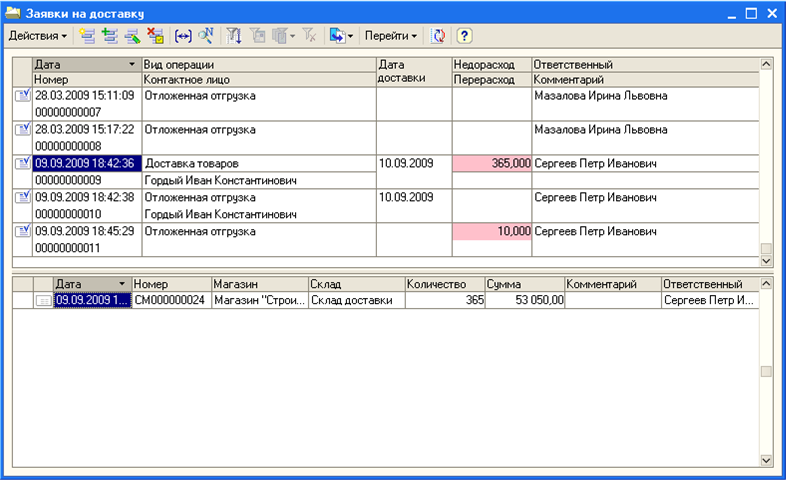
Task: Expand the Filter history dropdown arrow
Action: pyautogui.click(x=292, y=36)
